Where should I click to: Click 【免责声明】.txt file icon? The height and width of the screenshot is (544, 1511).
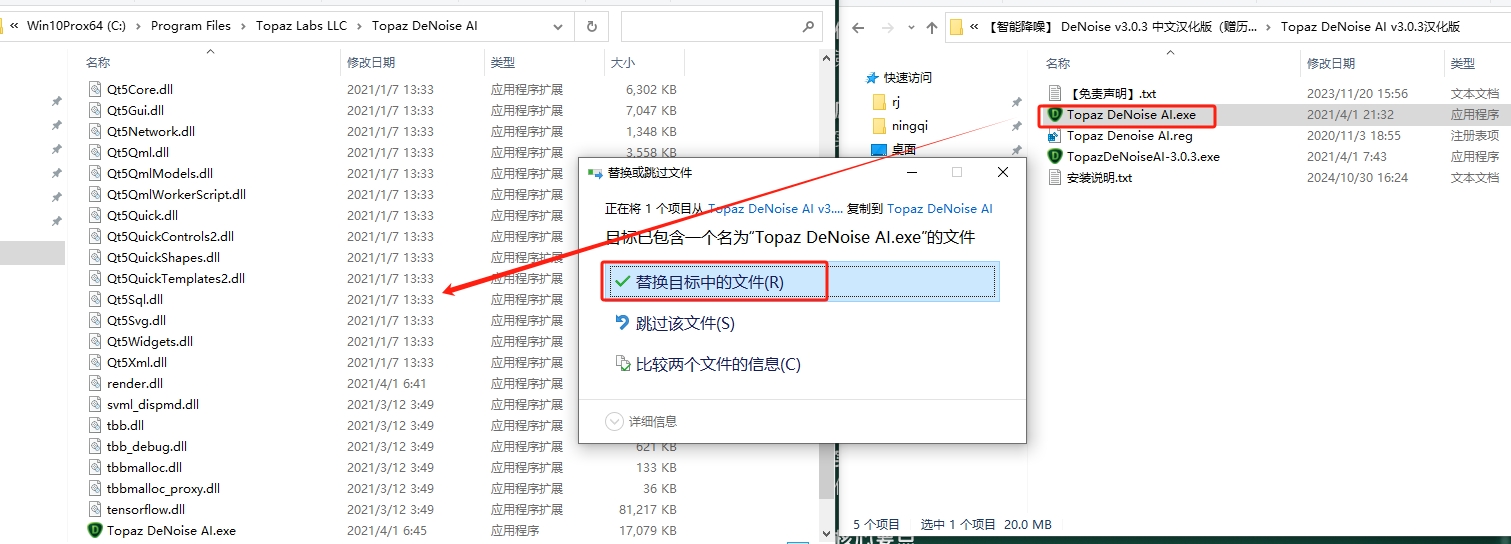coord(1054,93)
